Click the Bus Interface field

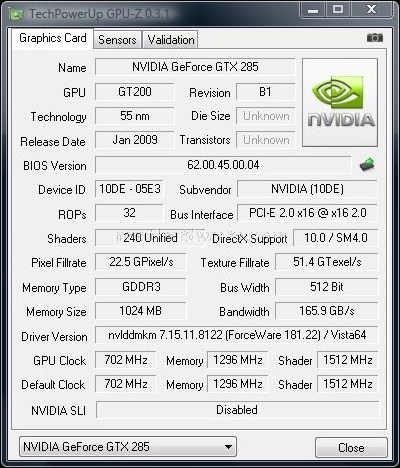click(x=307, y=213)
